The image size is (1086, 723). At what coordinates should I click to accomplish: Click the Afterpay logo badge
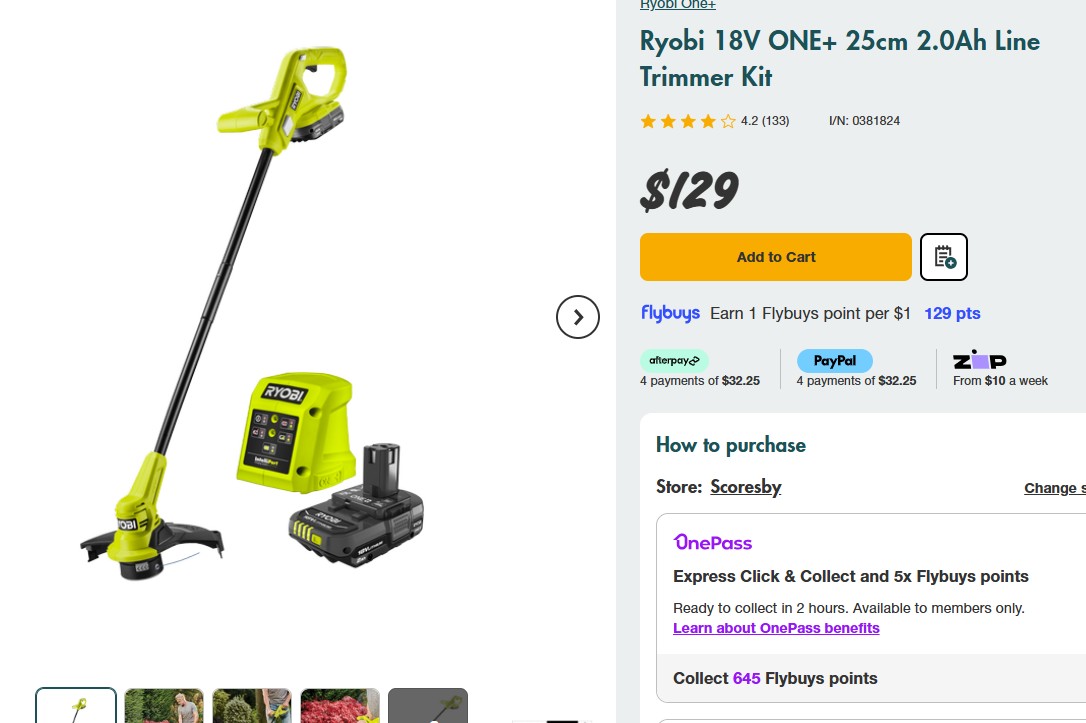click(x=674, y=360)
